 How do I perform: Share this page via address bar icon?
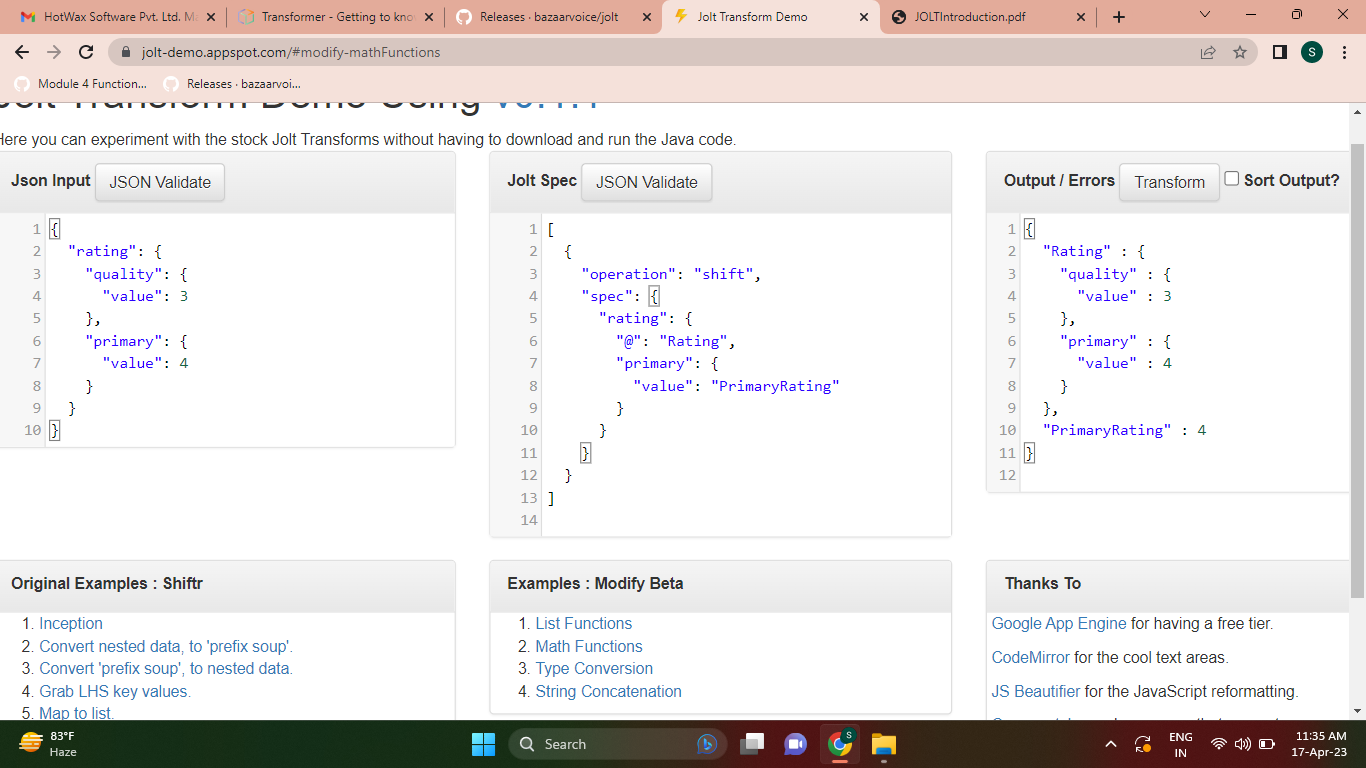click(x=1208, y=52)
